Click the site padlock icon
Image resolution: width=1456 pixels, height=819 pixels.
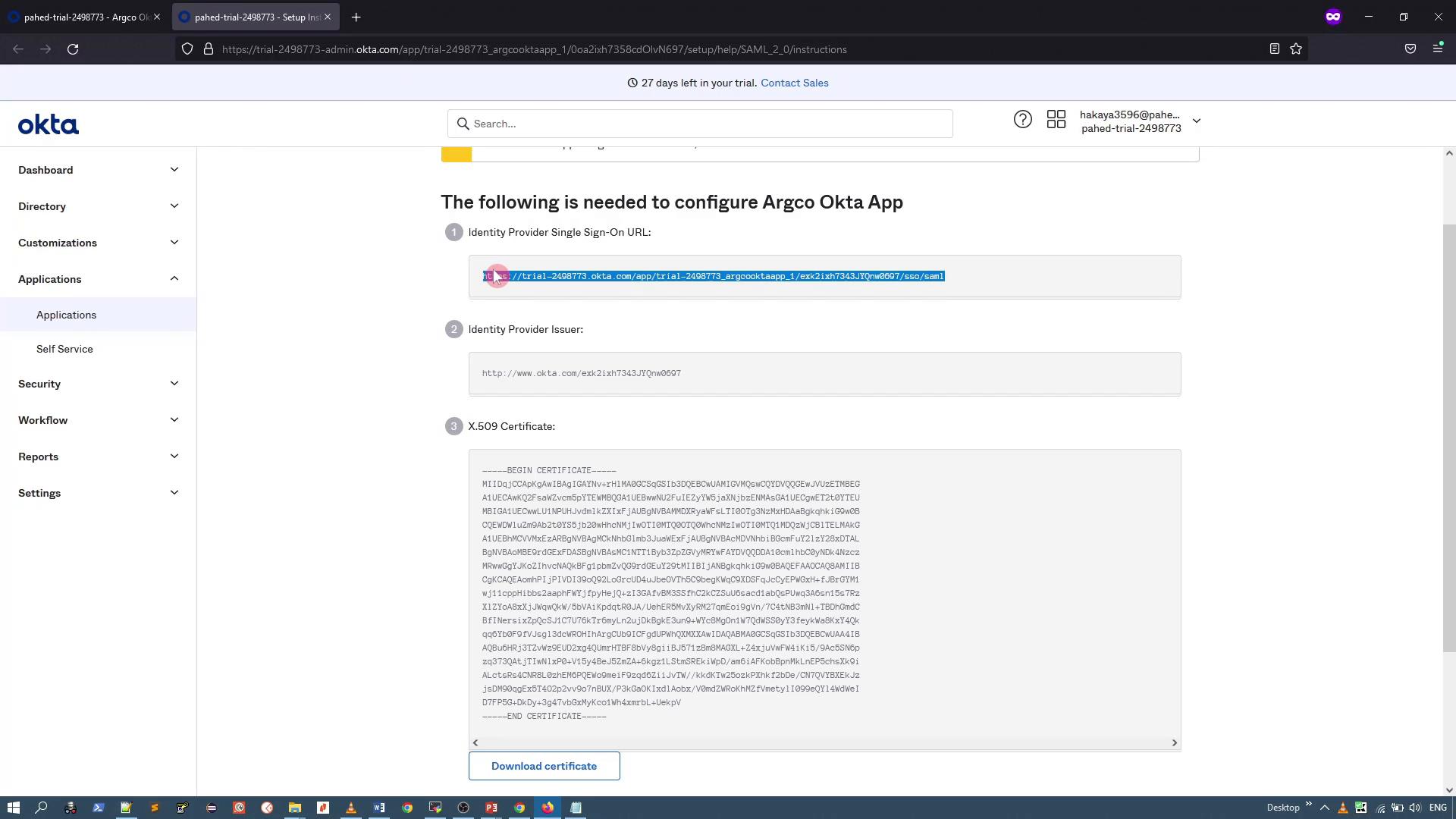pos(208,49)
